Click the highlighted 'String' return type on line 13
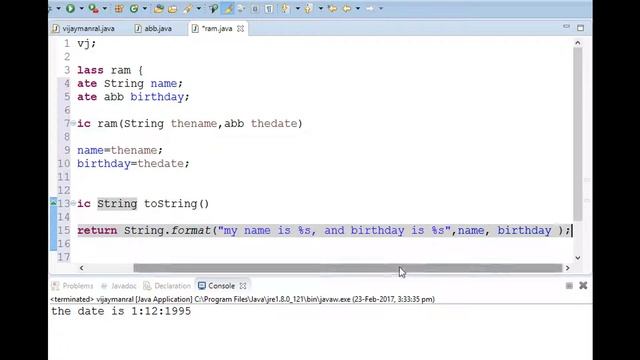 coord(117,203)
